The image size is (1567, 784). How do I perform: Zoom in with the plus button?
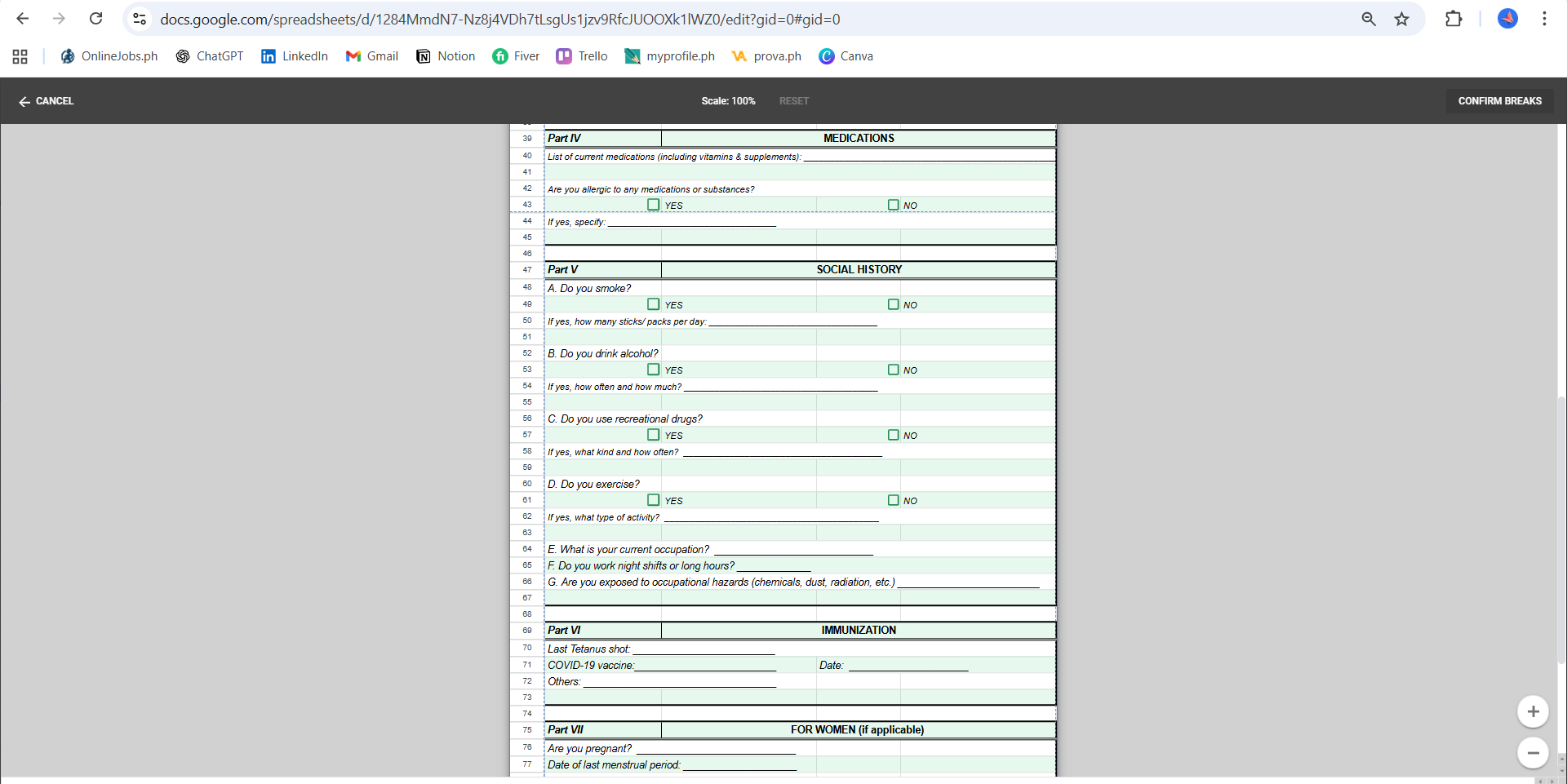pyautogui.click(x=1533, y=711)
